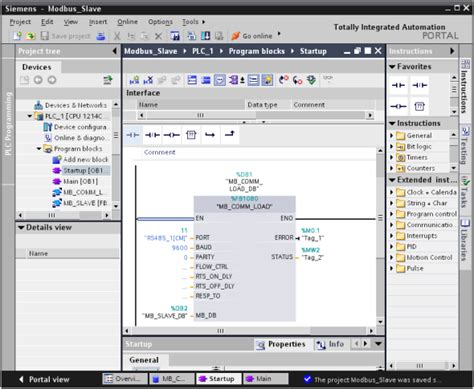This screenshot has width=474, height=389.
Task: Click the Open project icon
Action: 31,36
